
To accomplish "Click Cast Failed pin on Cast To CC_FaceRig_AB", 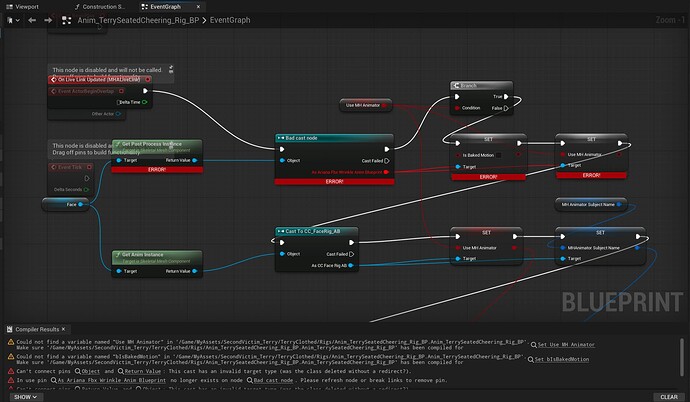I will [351, 254].
